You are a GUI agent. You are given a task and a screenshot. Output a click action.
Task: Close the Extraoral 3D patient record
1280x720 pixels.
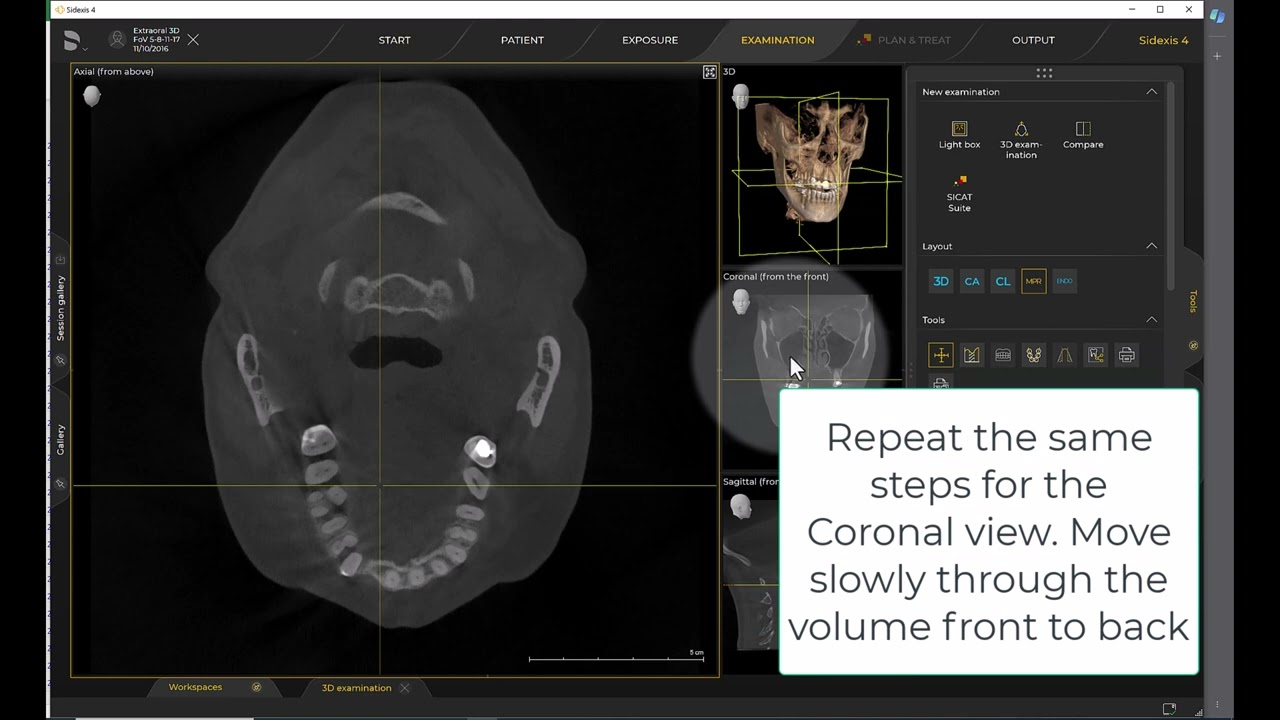[193, 40]
